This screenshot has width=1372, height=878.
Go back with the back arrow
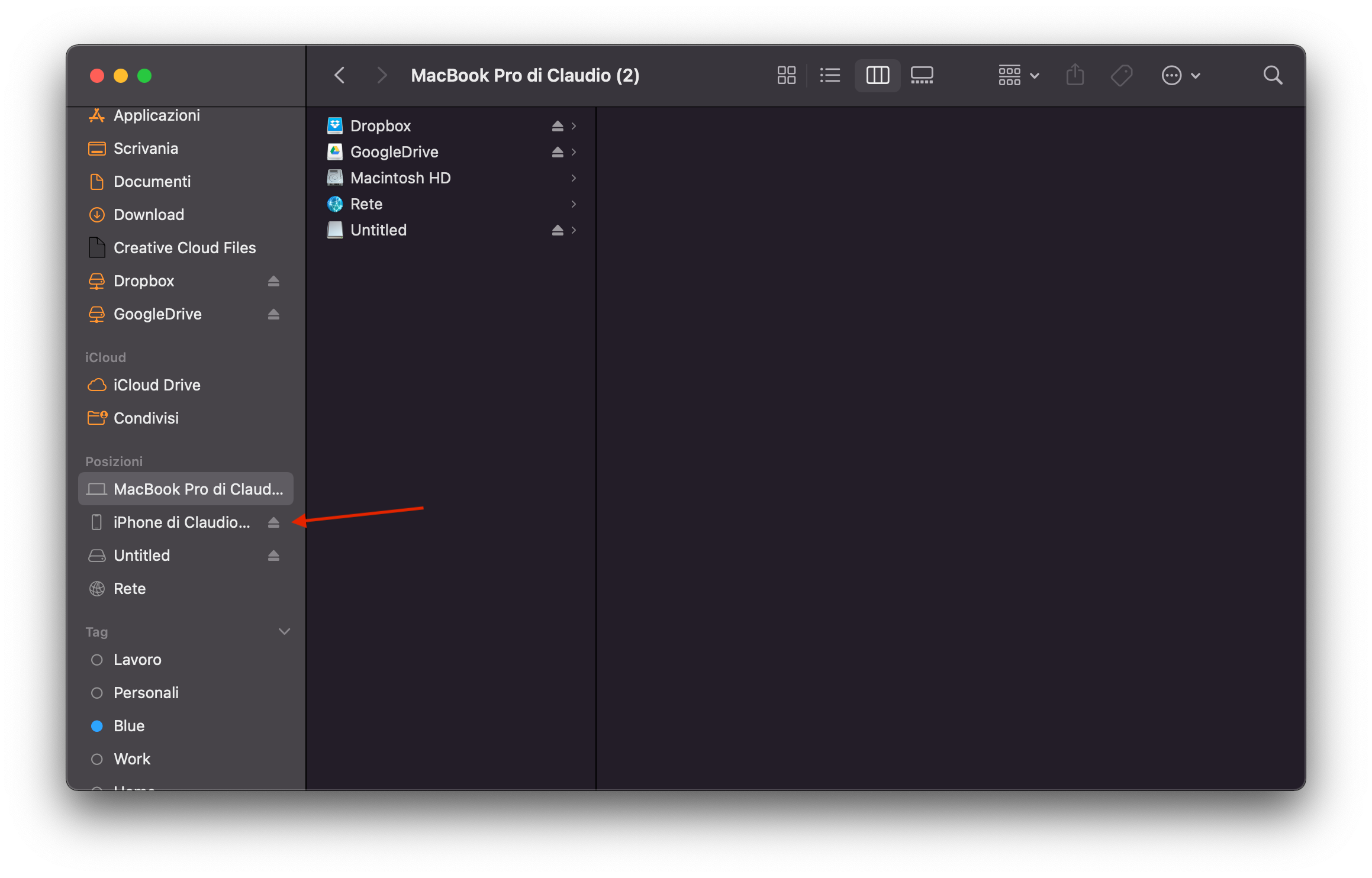[340, 75]
